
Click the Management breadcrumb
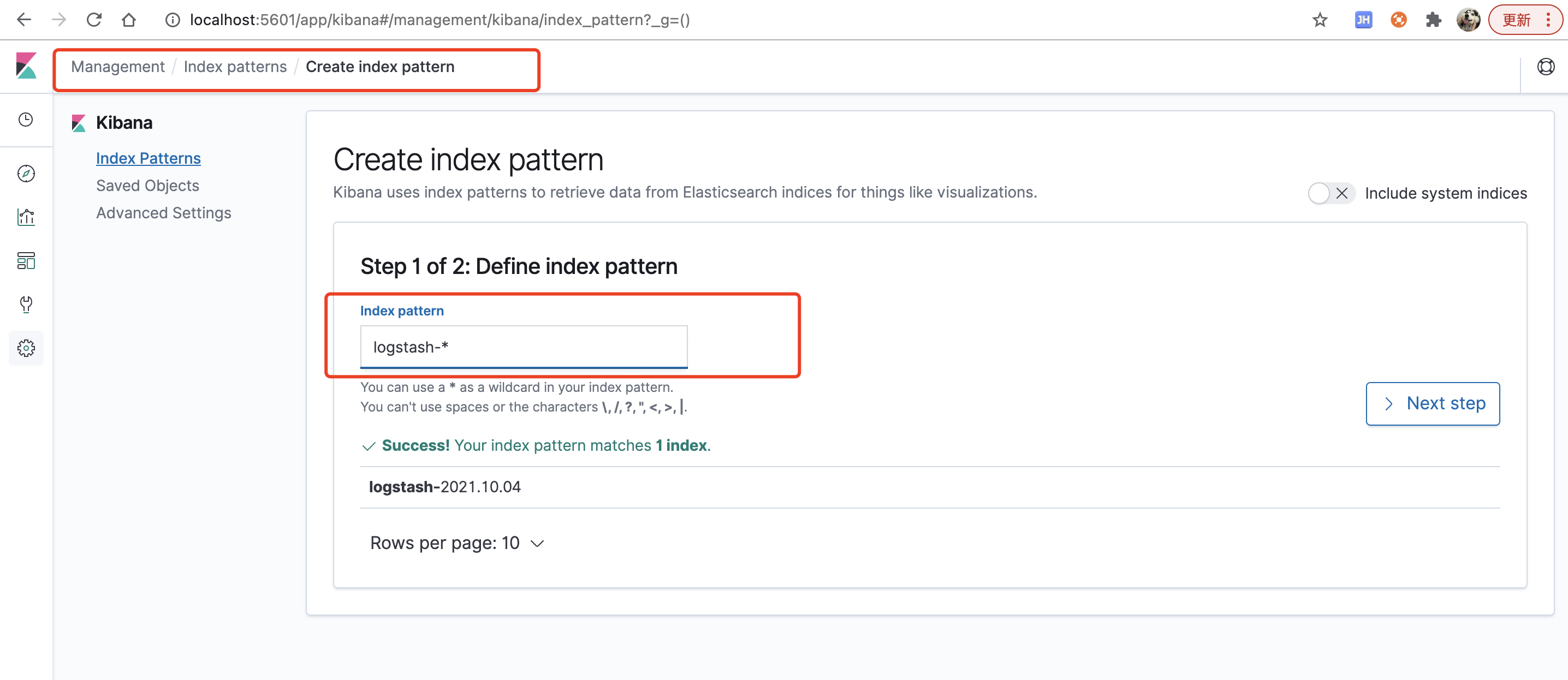click(117, 67)
